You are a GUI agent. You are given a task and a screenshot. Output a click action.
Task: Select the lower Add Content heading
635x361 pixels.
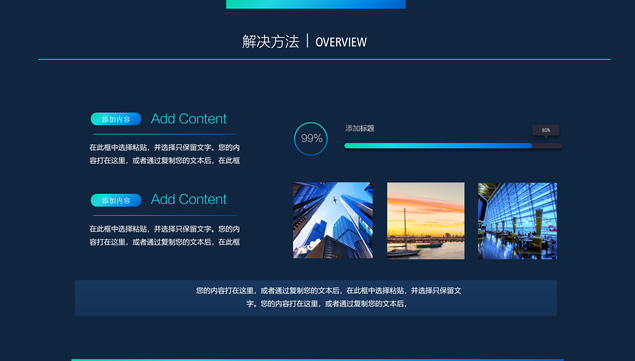tap(188, 199)
